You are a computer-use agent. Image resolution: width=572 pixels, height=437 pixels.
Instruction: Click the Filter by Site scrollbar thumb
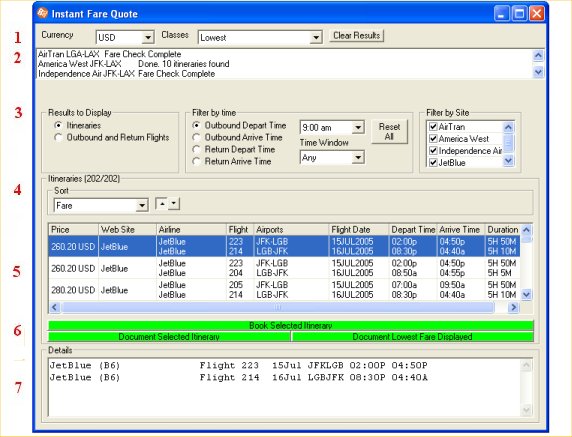click(508, 143)
